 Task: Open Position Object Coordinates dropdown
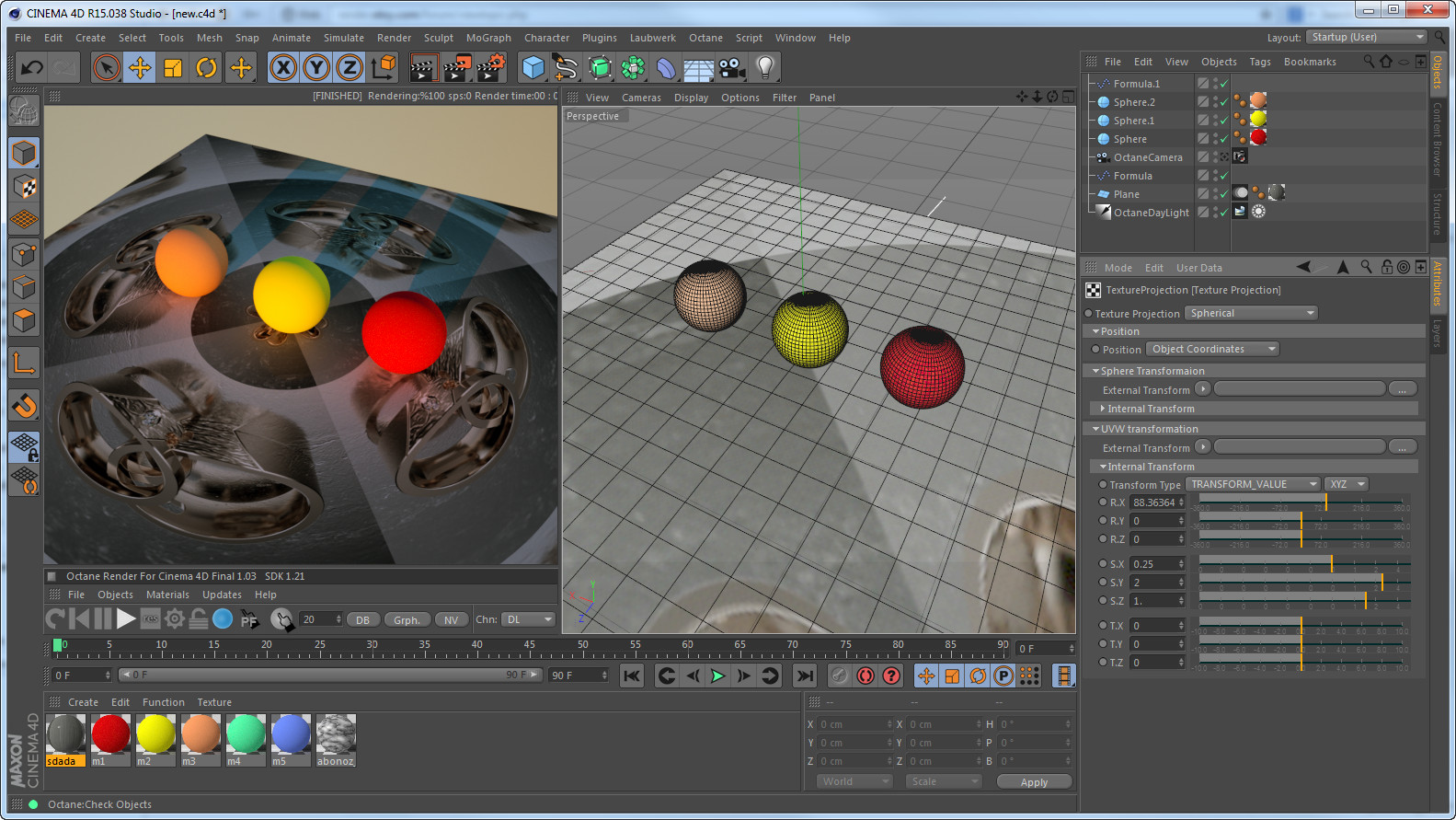pyautogui.click(x=1213, y=349)
